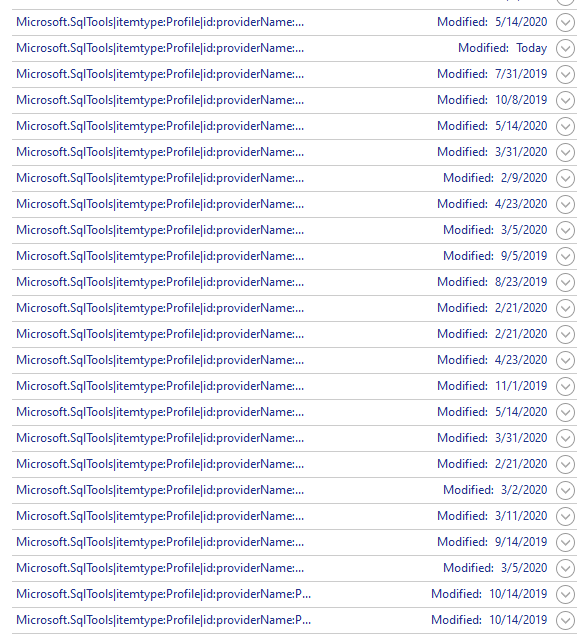Expand the credential modified 9/14/2019
This screenshot has width=581, height=637.
pos(565,542)
